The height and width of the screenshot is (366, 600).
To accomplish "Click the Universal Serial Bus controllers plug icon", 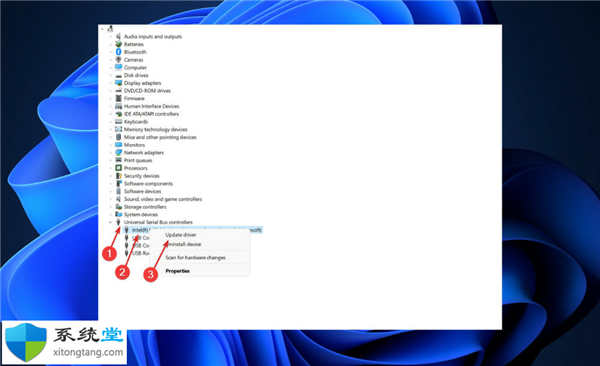I will coord(119,222).
